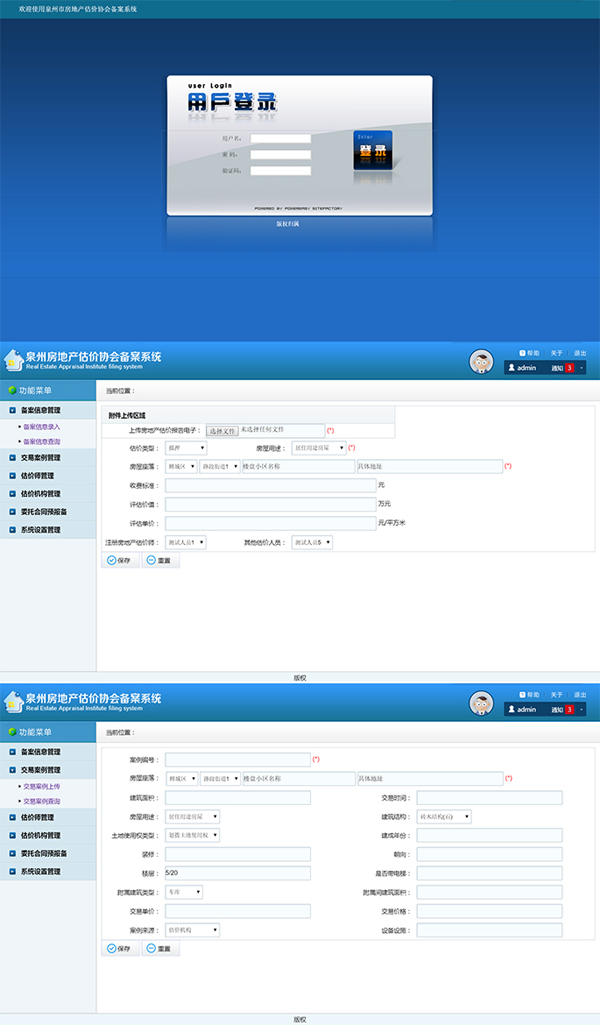The width and height of the screenshot is (600, 1025).
Task: Select 交易案例查询 in the sidebar
Action: pyautogui.click(x=41, y=801)
